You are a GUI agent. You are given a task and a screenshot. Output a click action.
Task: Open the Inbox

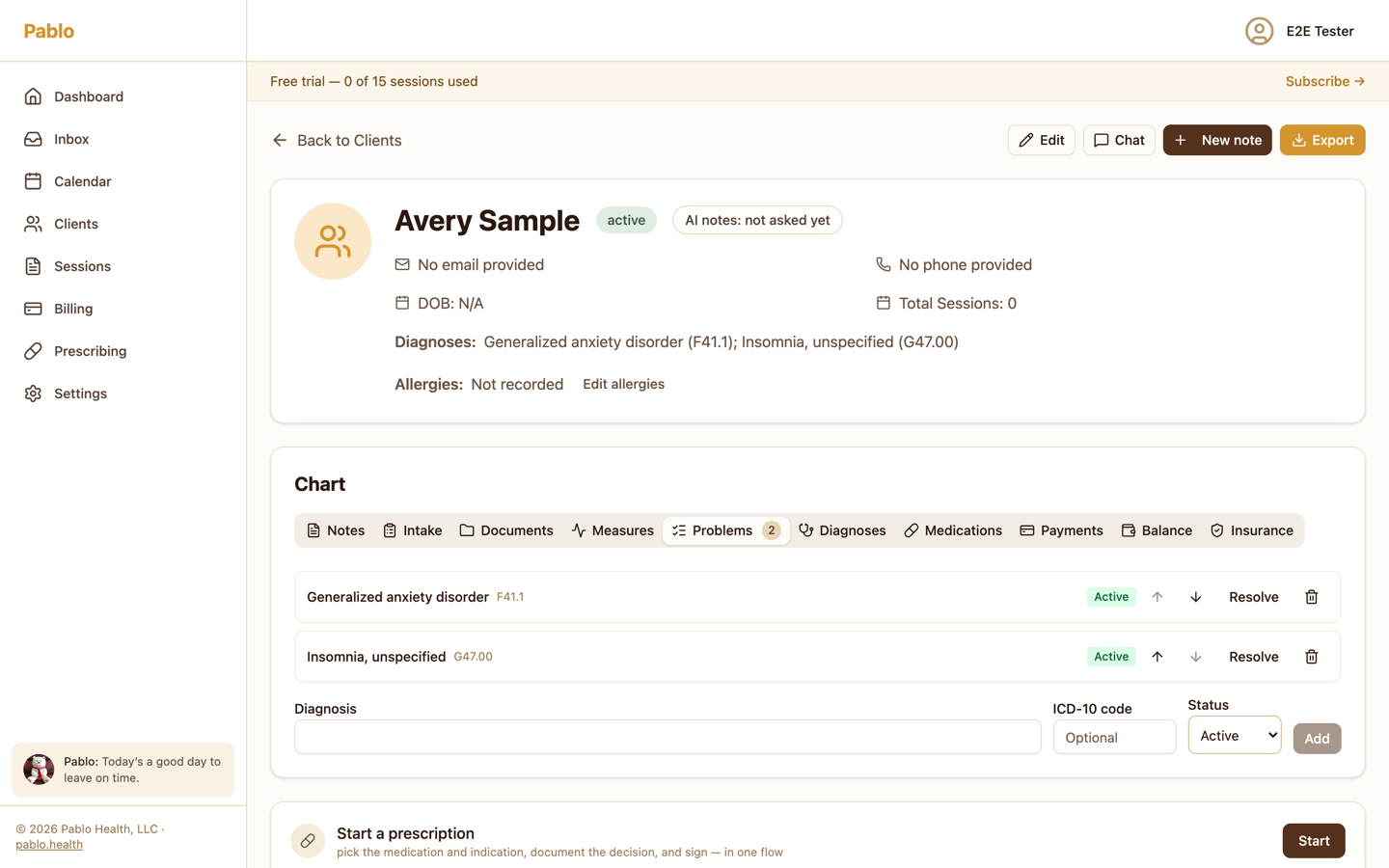pyautogui.click(x=123, y=139)
